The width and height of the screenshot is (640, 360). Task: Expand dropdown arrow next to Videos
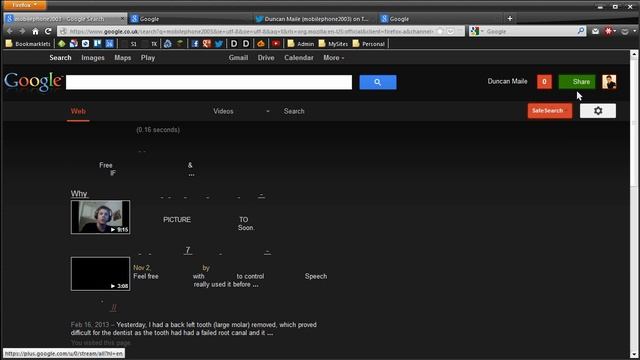coord(268,111)
